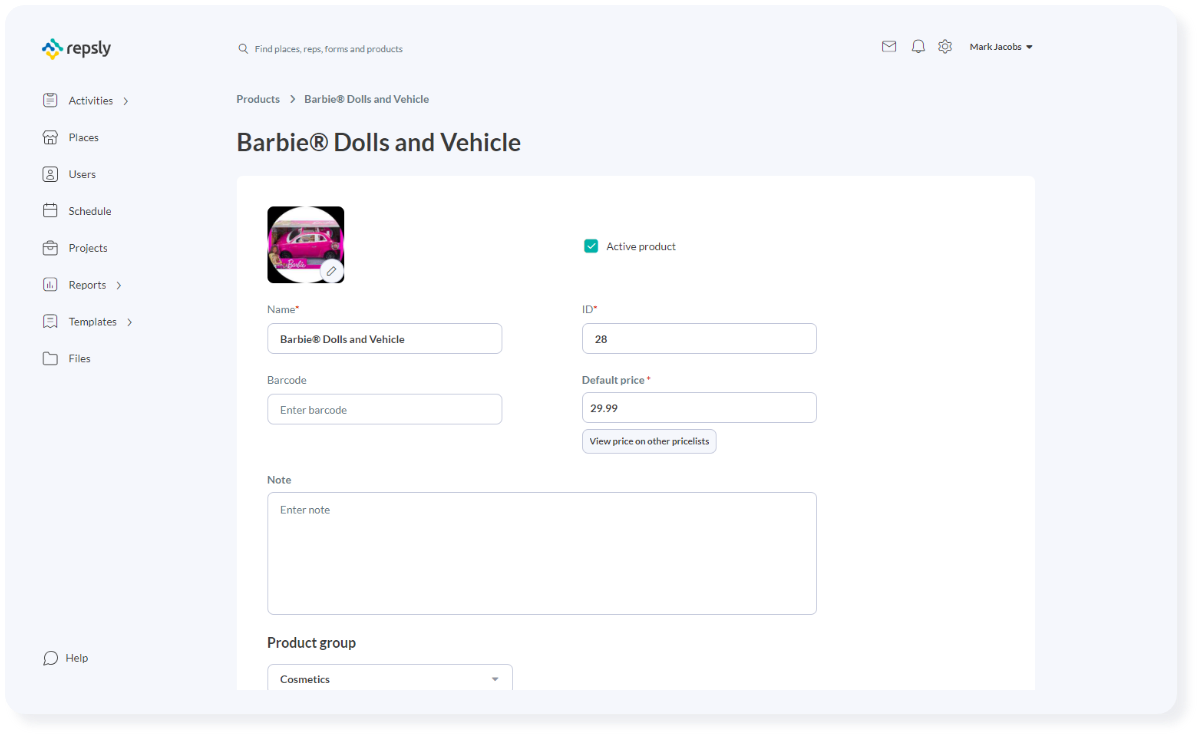This screenshot has height=739, width=1202.
Task: Expand the Reports submenu chevron
Action: click(x=119, y=285)
